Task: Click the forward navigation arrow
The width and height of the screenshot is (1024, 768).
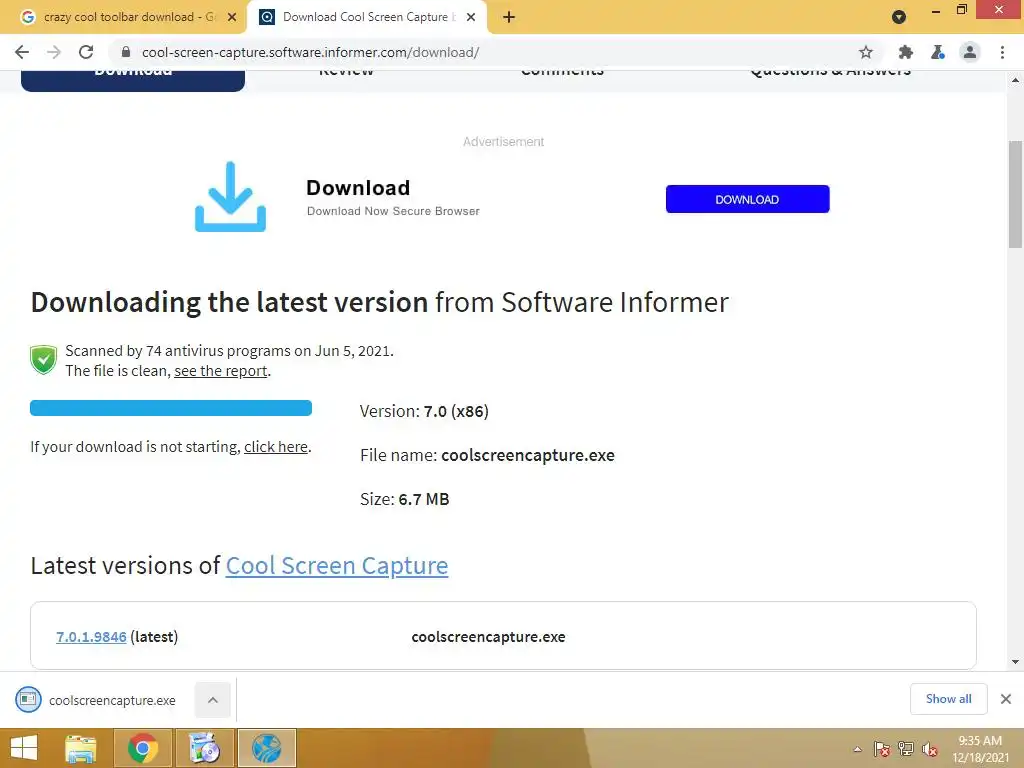Action: coord(54,52)
